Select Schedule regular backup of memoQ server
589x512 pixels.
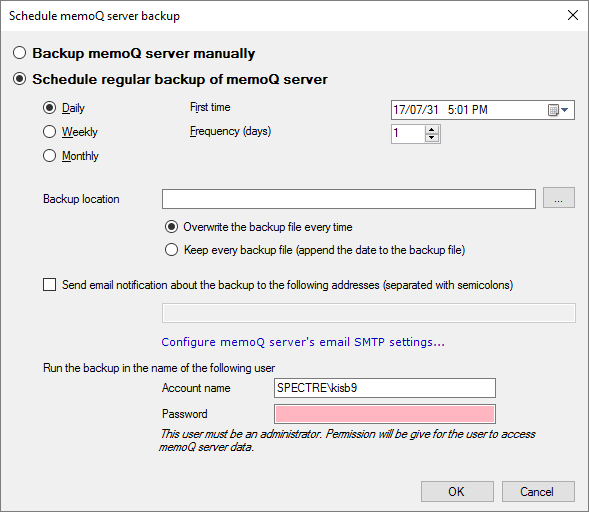pyautogui.click(x=20, y=79)
